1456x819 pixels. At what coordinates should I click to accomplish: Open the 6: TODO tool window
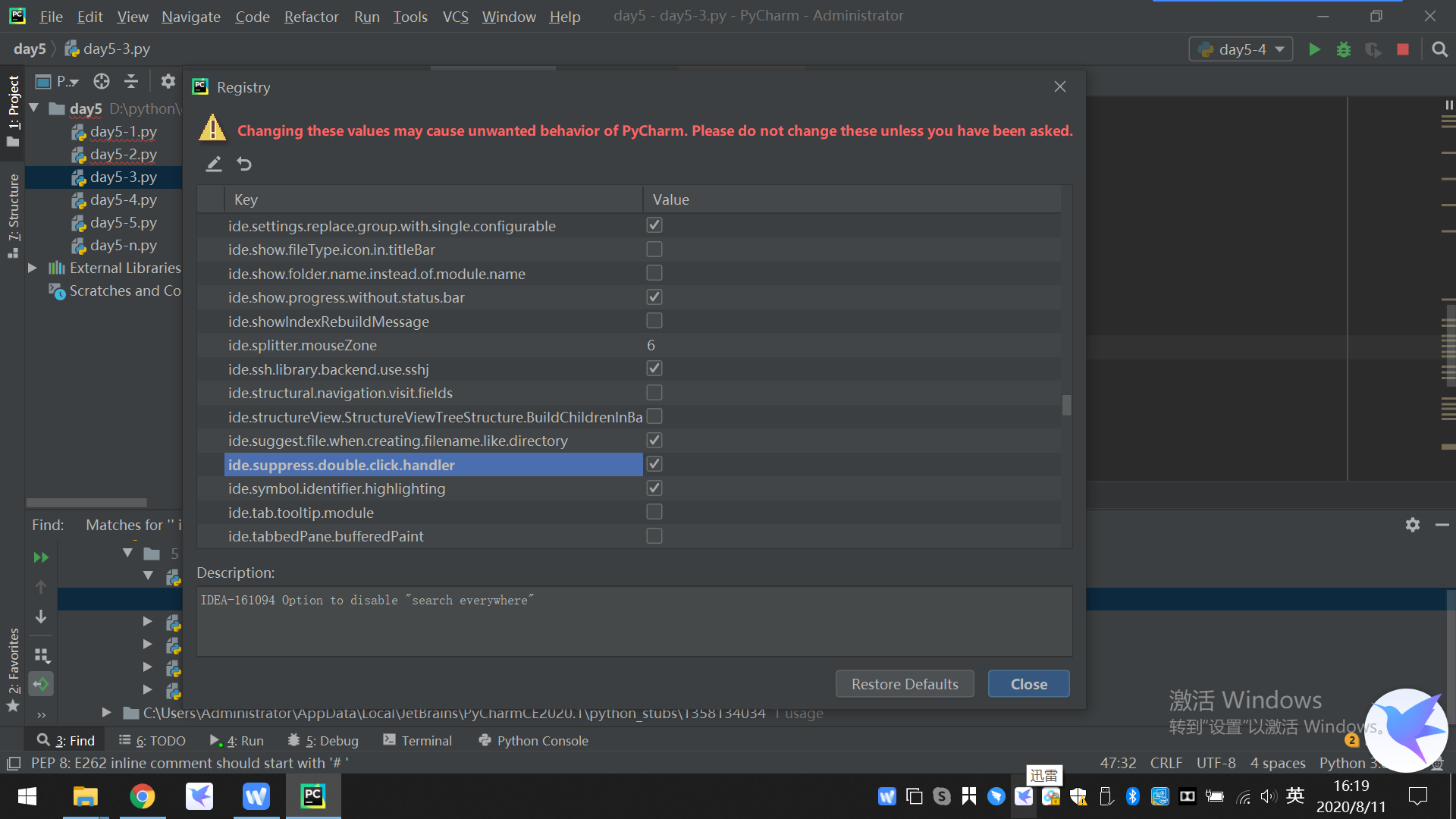152,741
